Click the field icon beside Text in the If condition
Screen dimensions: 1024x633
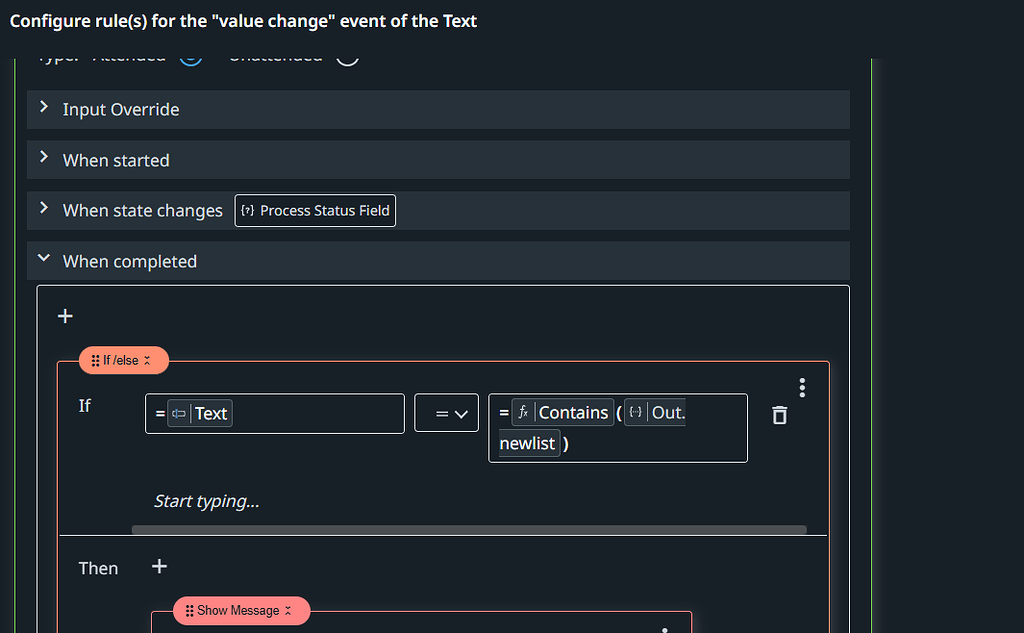coord(180,412)
